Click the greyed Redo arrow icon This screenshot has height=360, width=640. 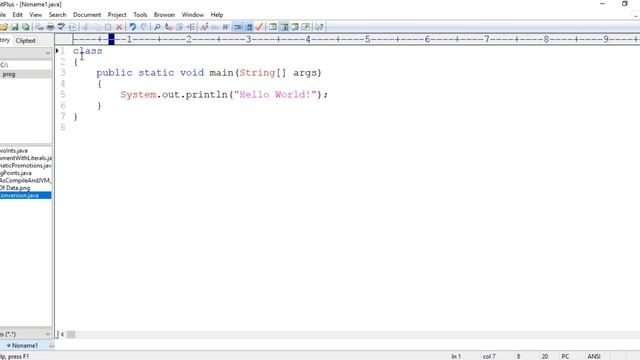point(144,27)
